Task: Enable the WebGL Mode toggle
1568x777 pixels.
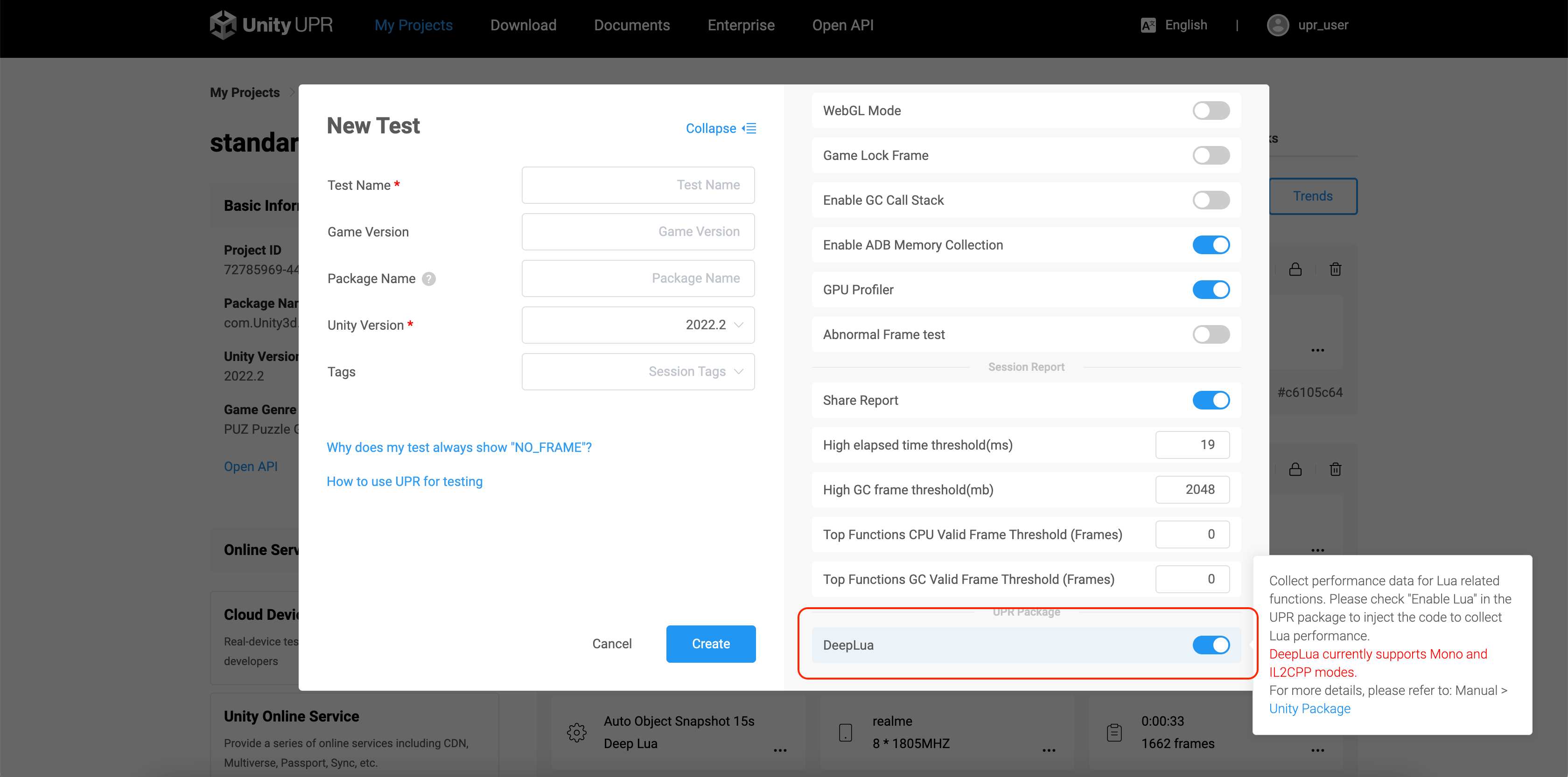Action: coord(1211,111)
